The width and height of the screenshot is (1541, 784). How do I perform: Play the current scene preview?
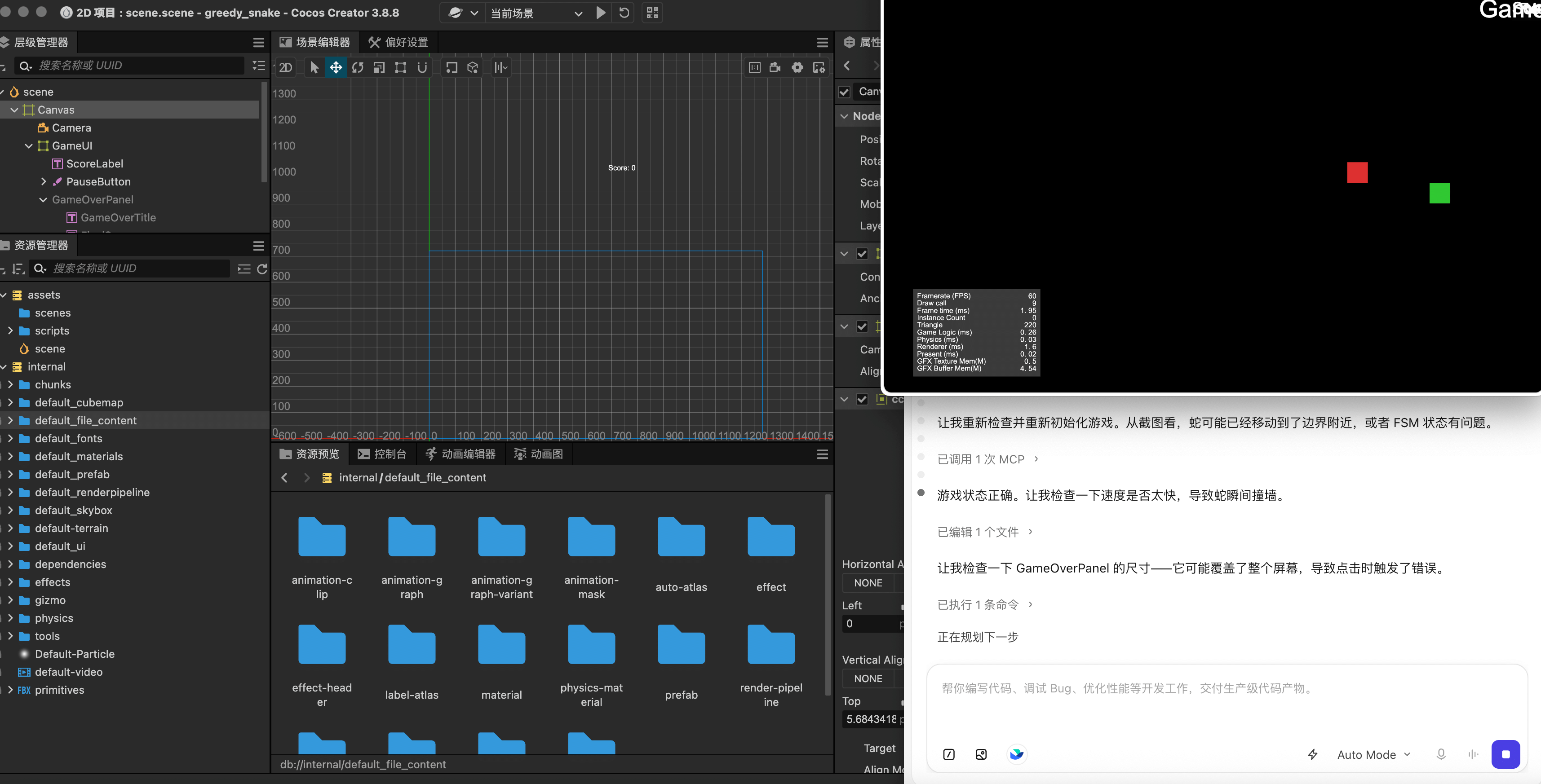tap(601, 13)
